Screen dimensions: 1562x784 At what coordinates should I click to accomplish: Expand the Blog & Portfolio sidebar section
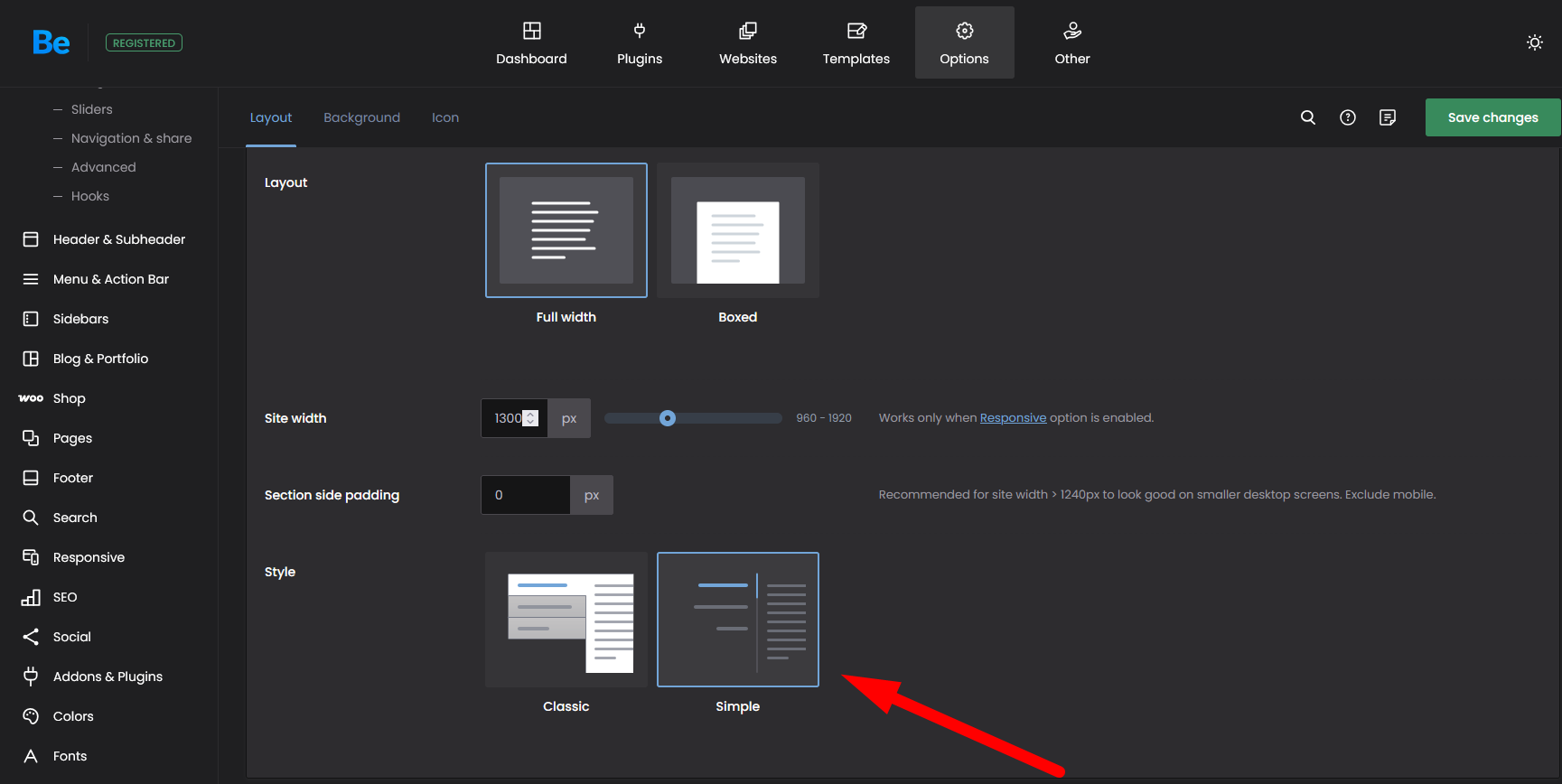click(100, 359)
